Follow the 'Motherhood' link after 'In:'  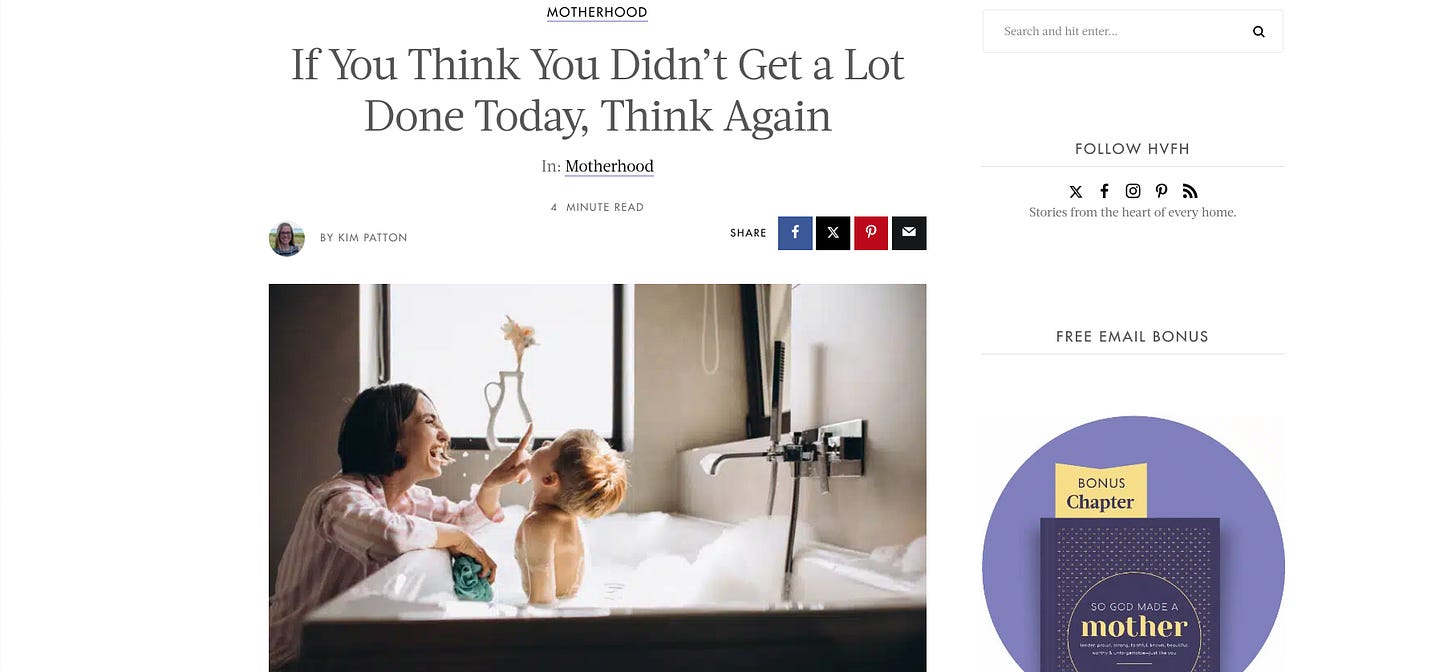(x=609, y=166)
